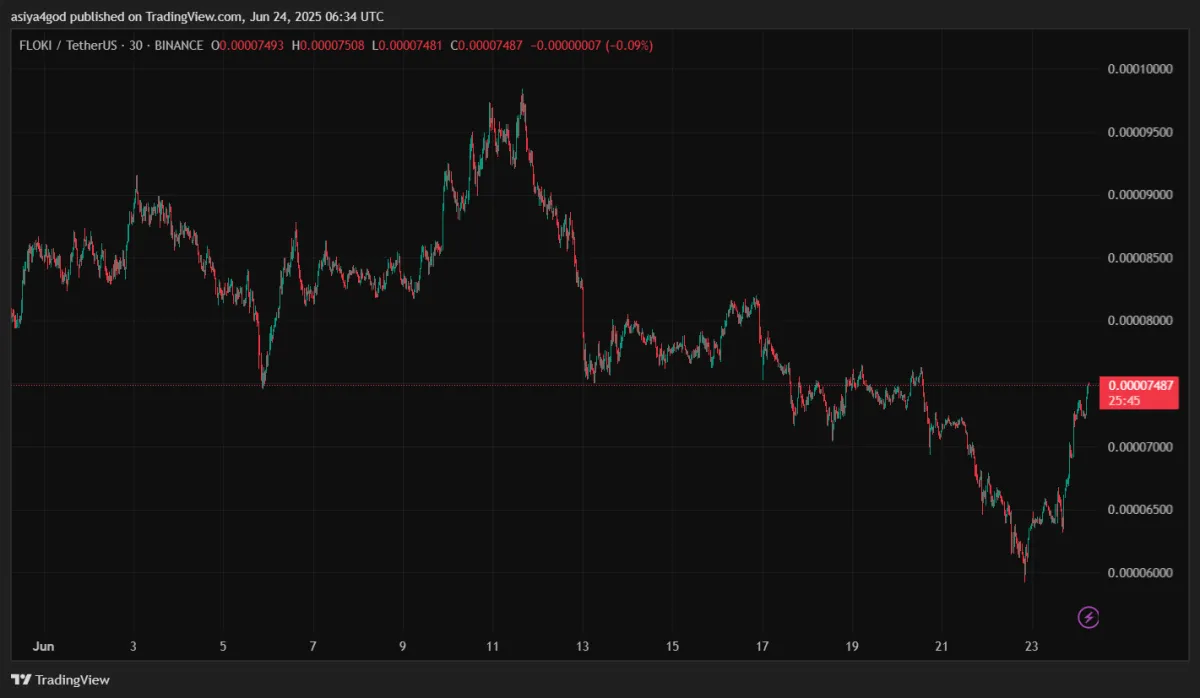Click the 0.00006000 price axis label
The height and width of the screenshot is (698, 1200).
click(x=1140, y=573)
